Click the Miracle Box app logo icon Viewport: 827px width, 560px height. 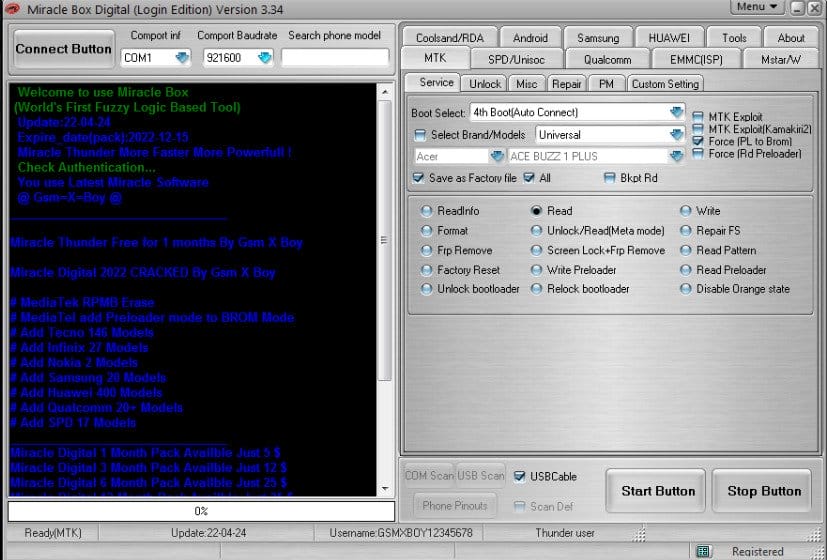(x=11, y=8)
